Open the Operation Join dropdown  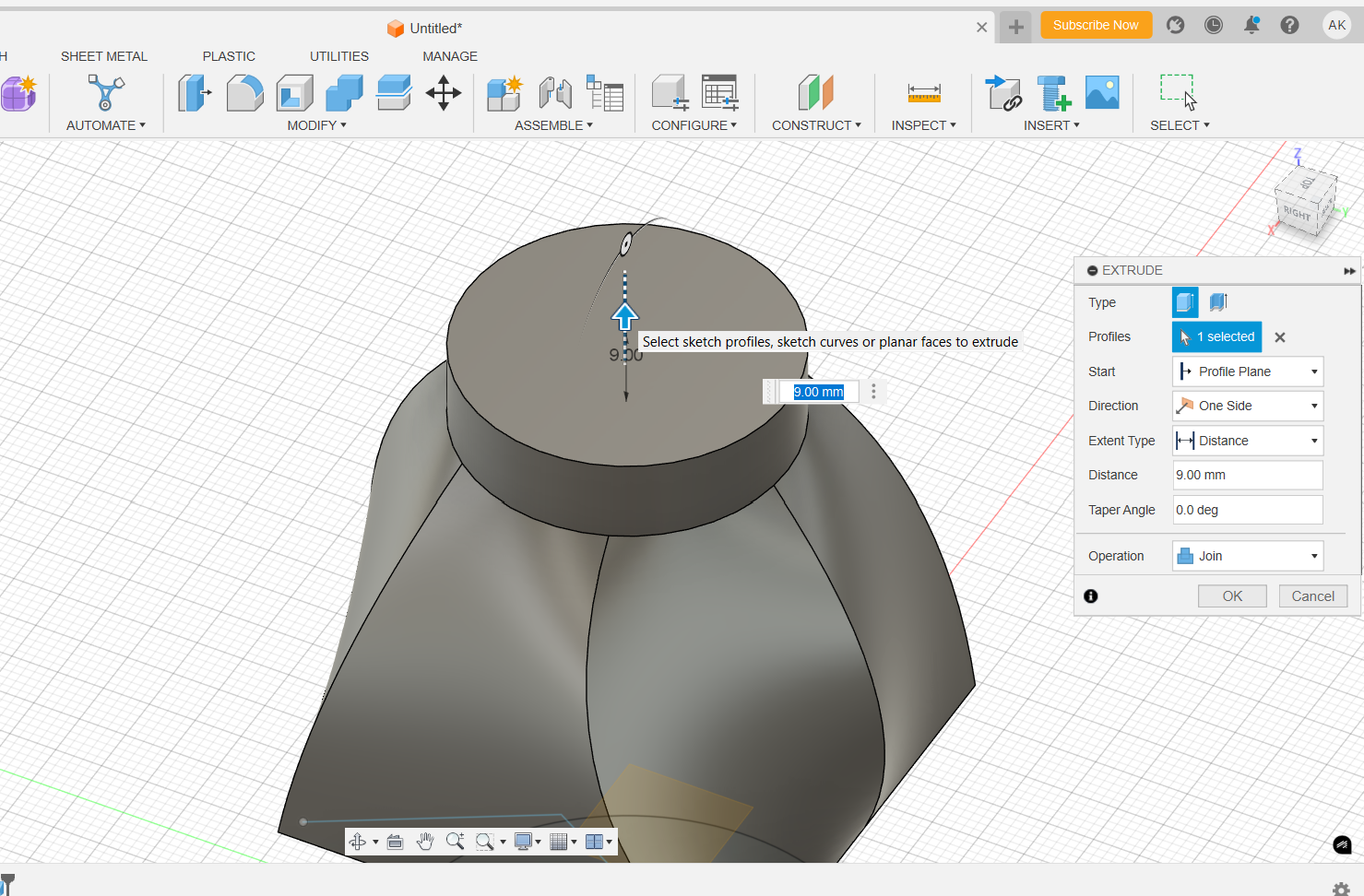1248,556
